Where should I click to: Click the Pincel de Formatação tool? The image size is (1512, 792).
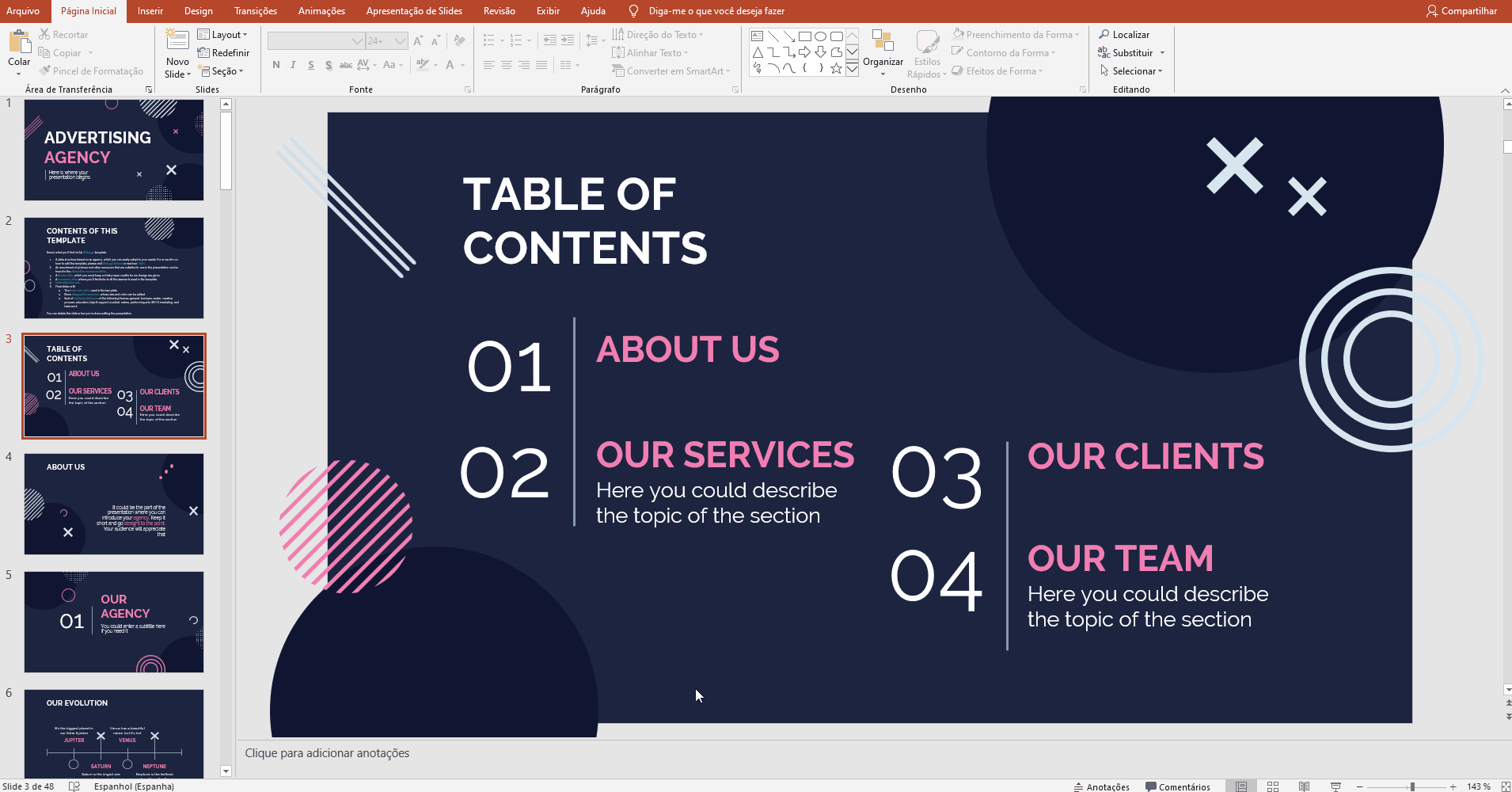click(x=91, y=71)
